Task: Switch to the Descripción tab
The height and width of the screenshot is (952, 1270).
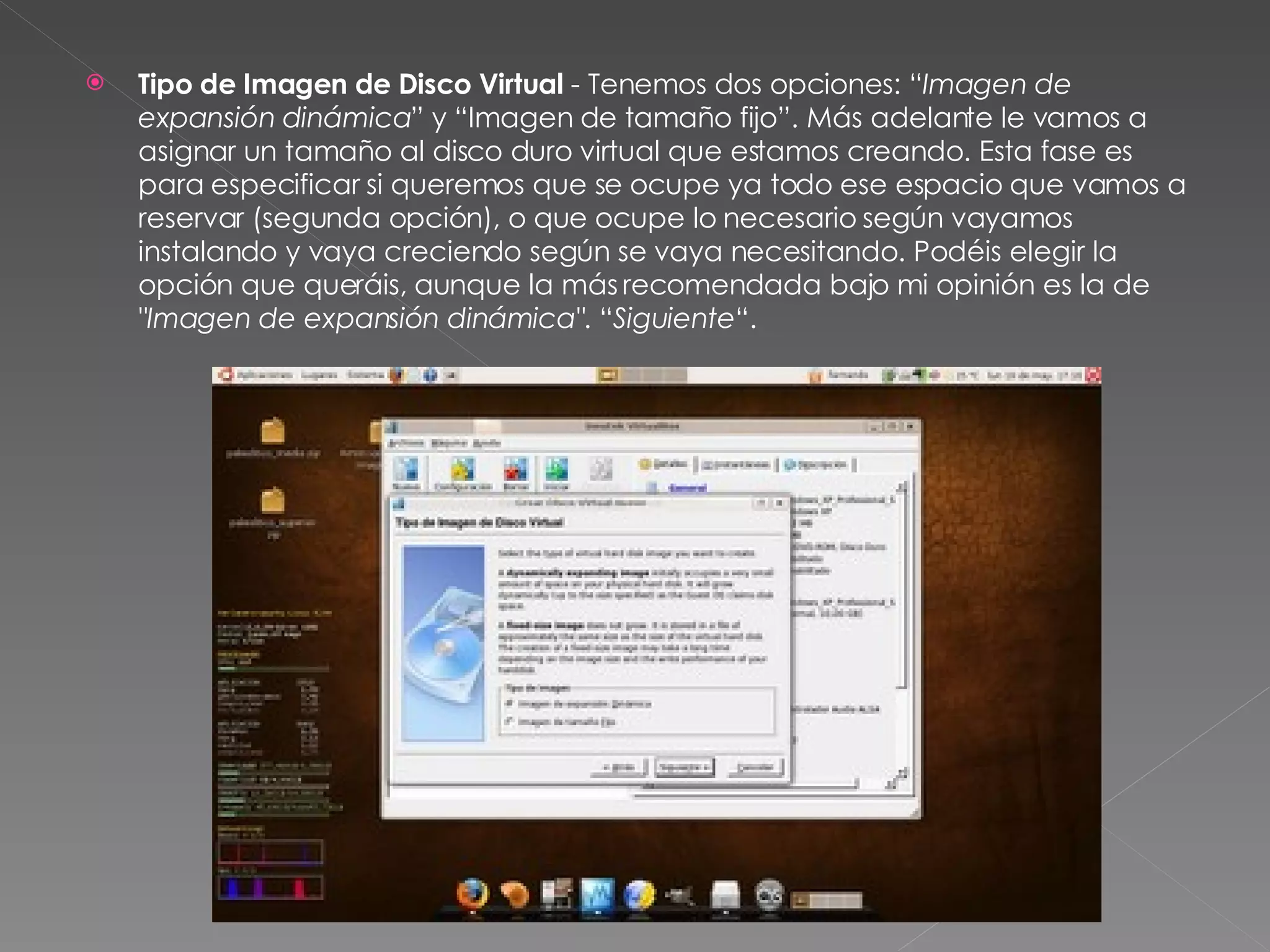Action: (x=815, y=464)
